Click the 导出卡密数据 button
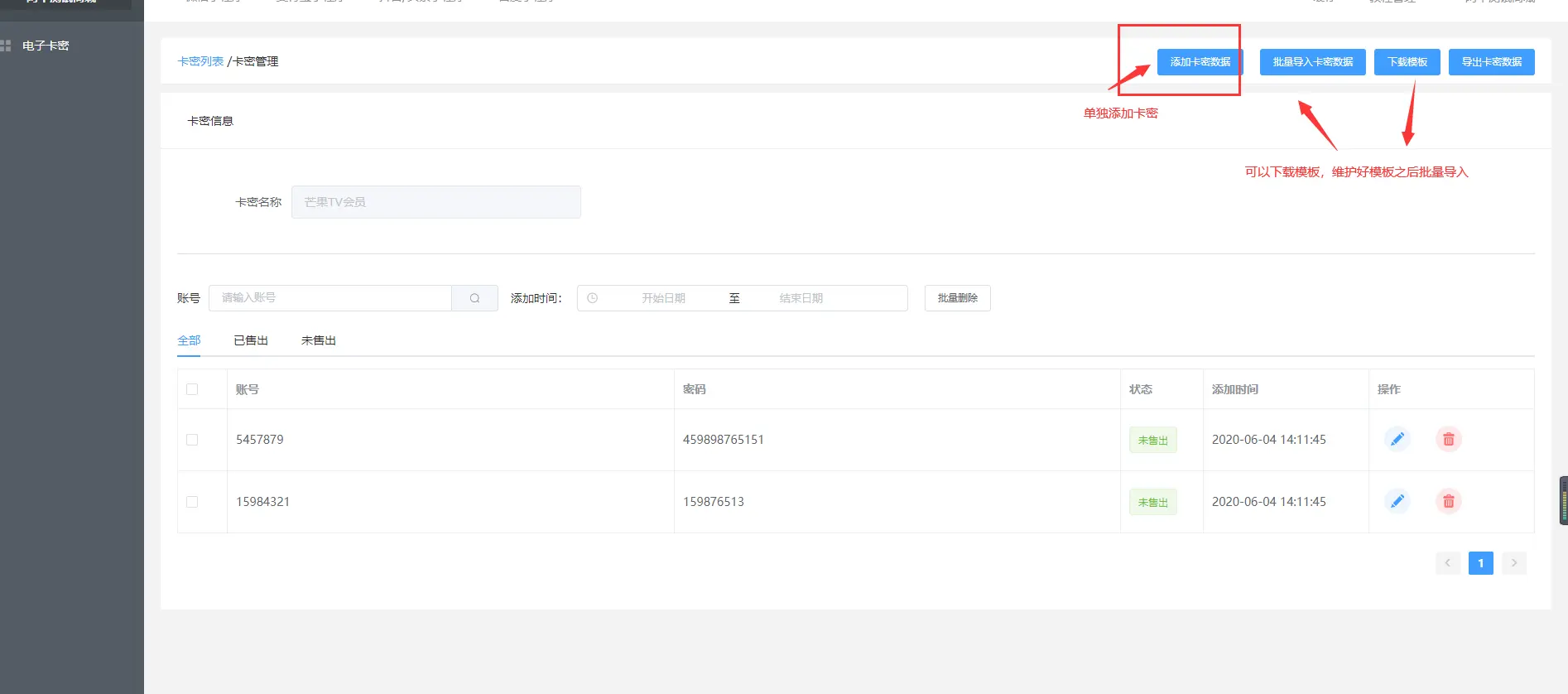The image size is (1568, 694). 1492,62
